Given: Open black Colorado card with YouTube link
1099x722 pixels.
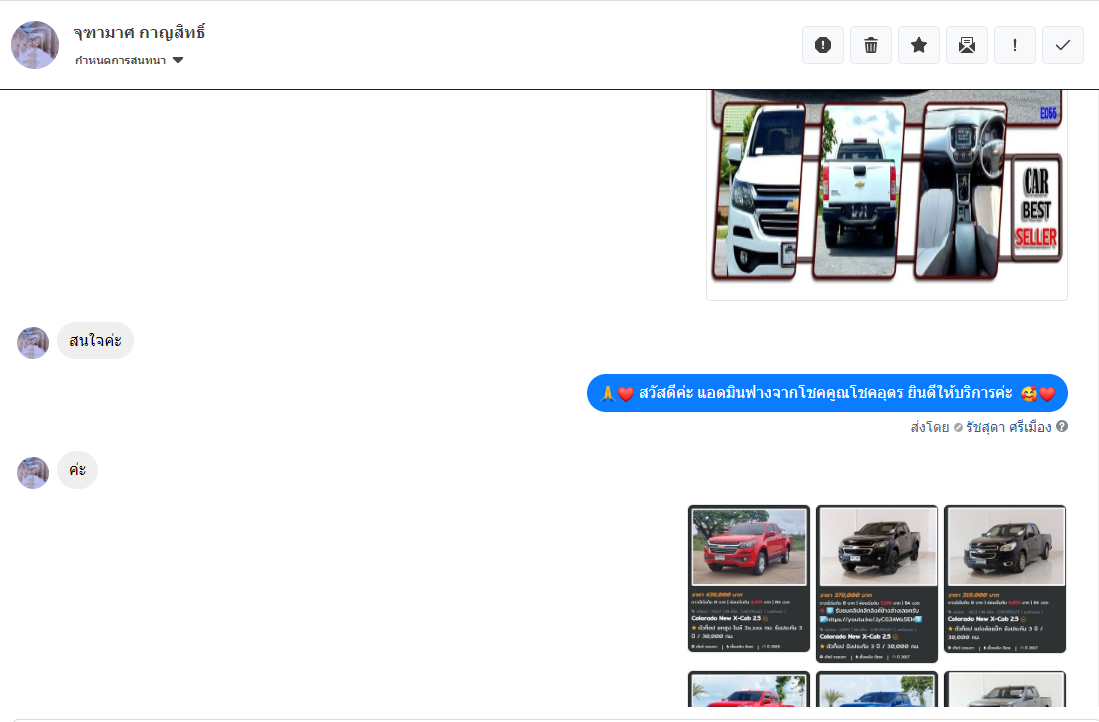Looking at the screenshot, I should (877, 584).
